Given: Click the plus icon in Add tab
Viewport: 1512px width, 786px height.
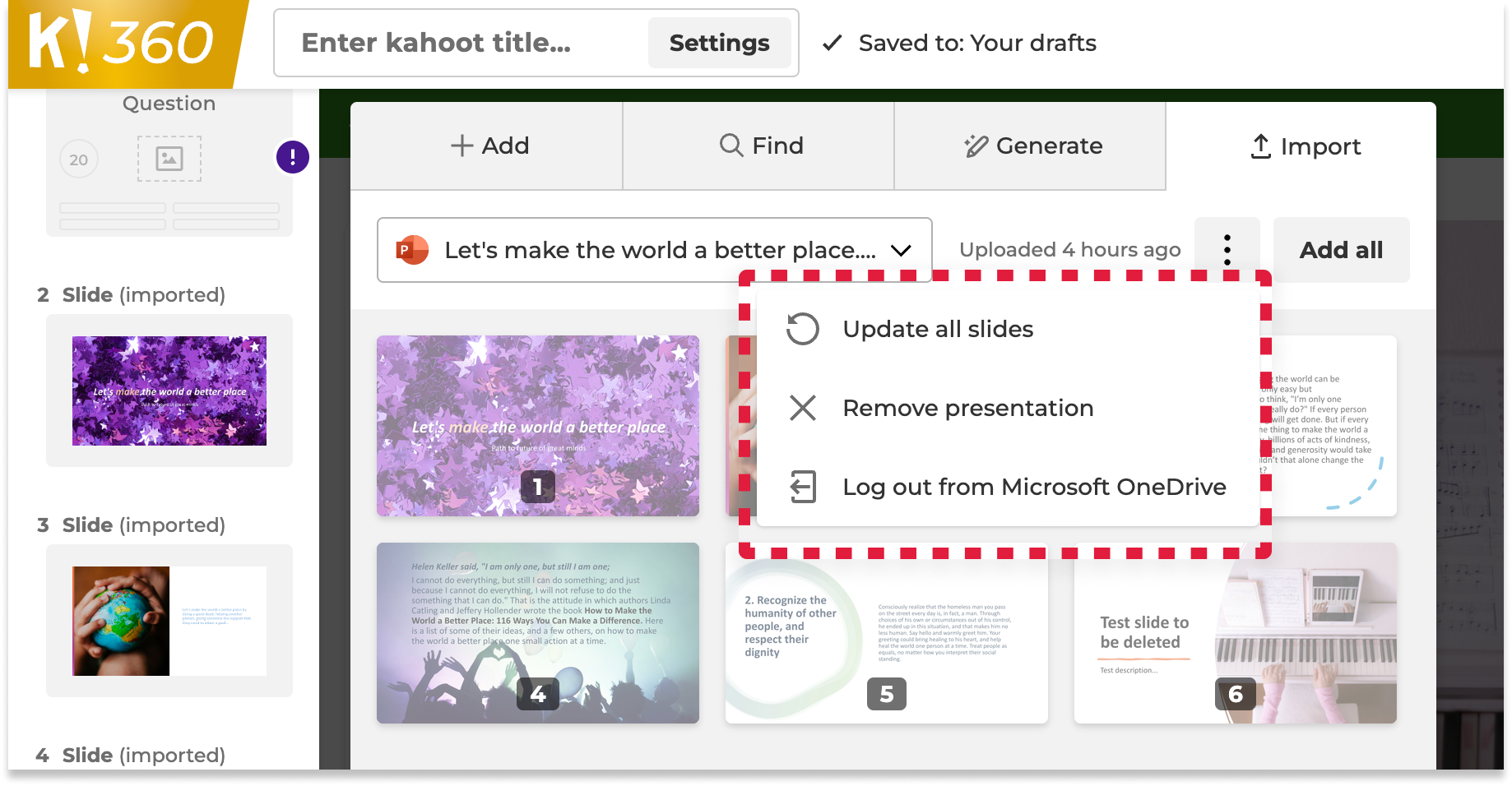Looking at the screenshot, I should pos(461,146).
